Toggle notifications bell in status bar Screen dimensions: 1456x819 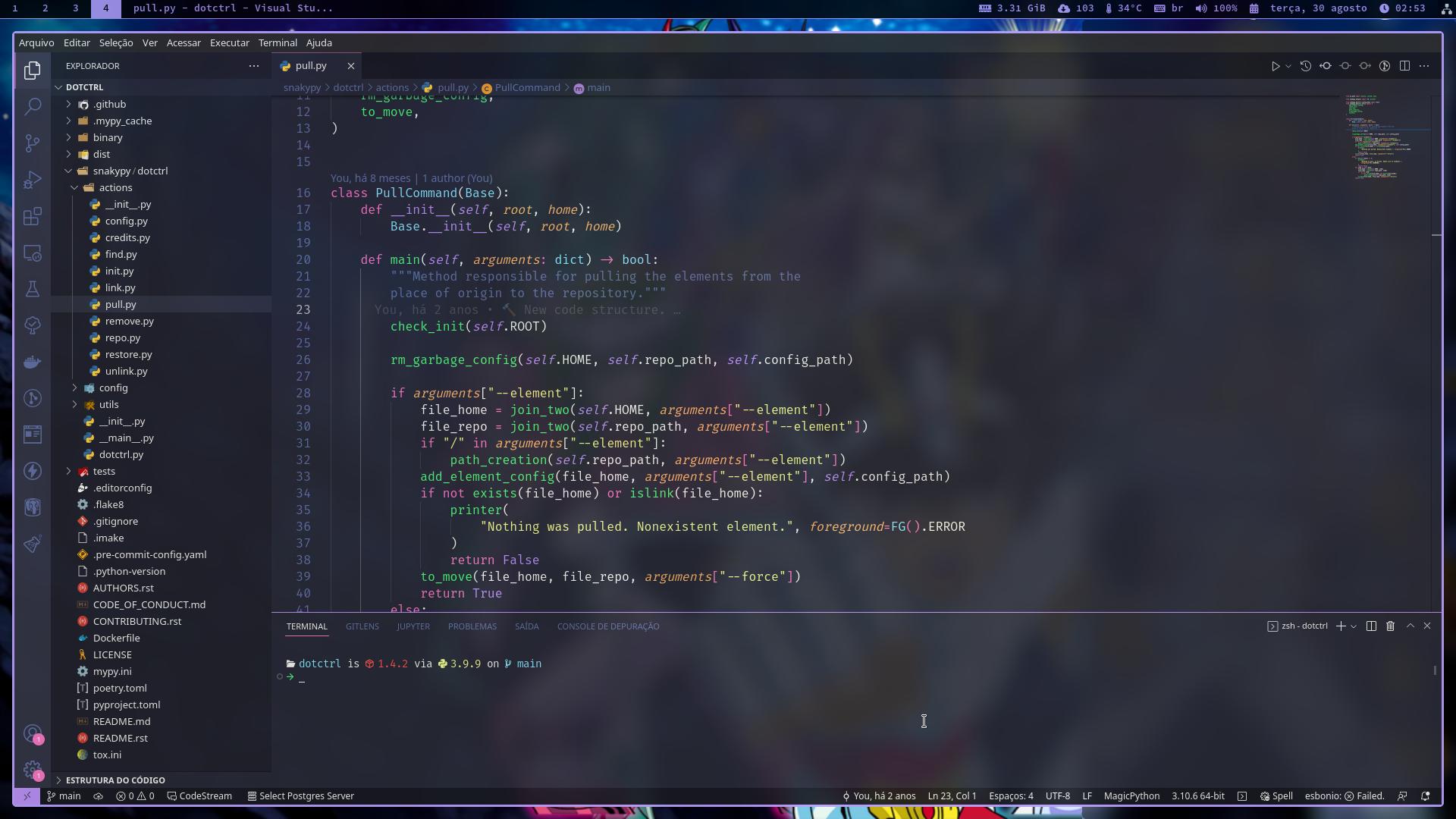[1425, 796]
